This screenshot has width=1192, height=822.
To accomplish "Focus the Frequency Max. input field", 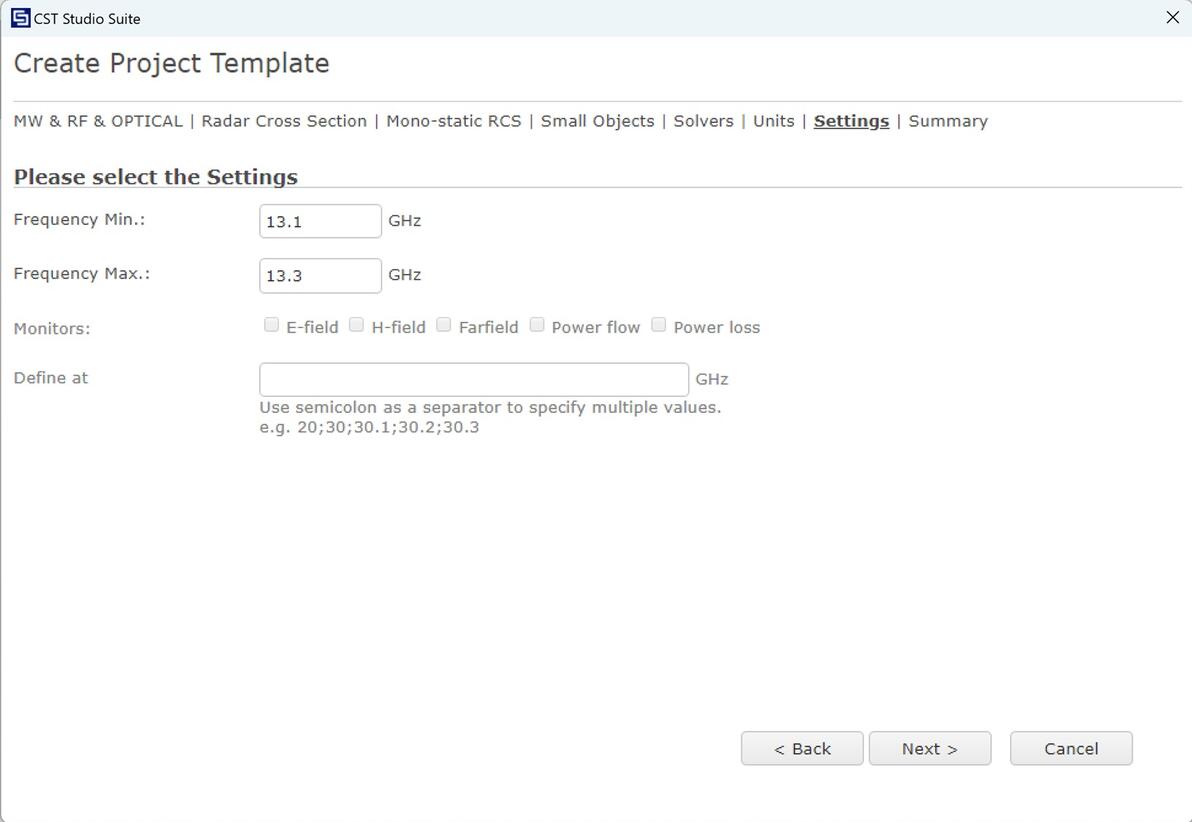I will click(x=320, y=275).
